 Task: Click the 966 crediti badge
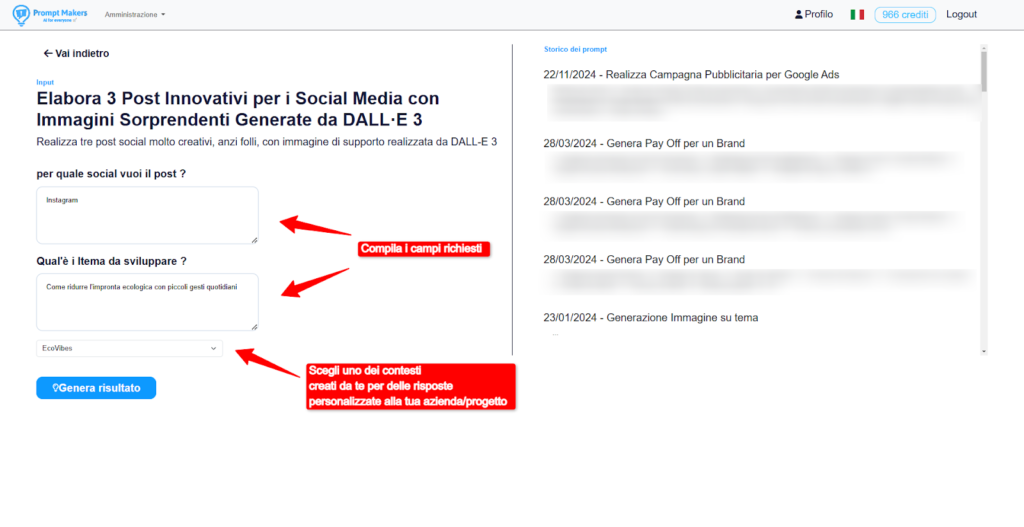click(904, 14)
